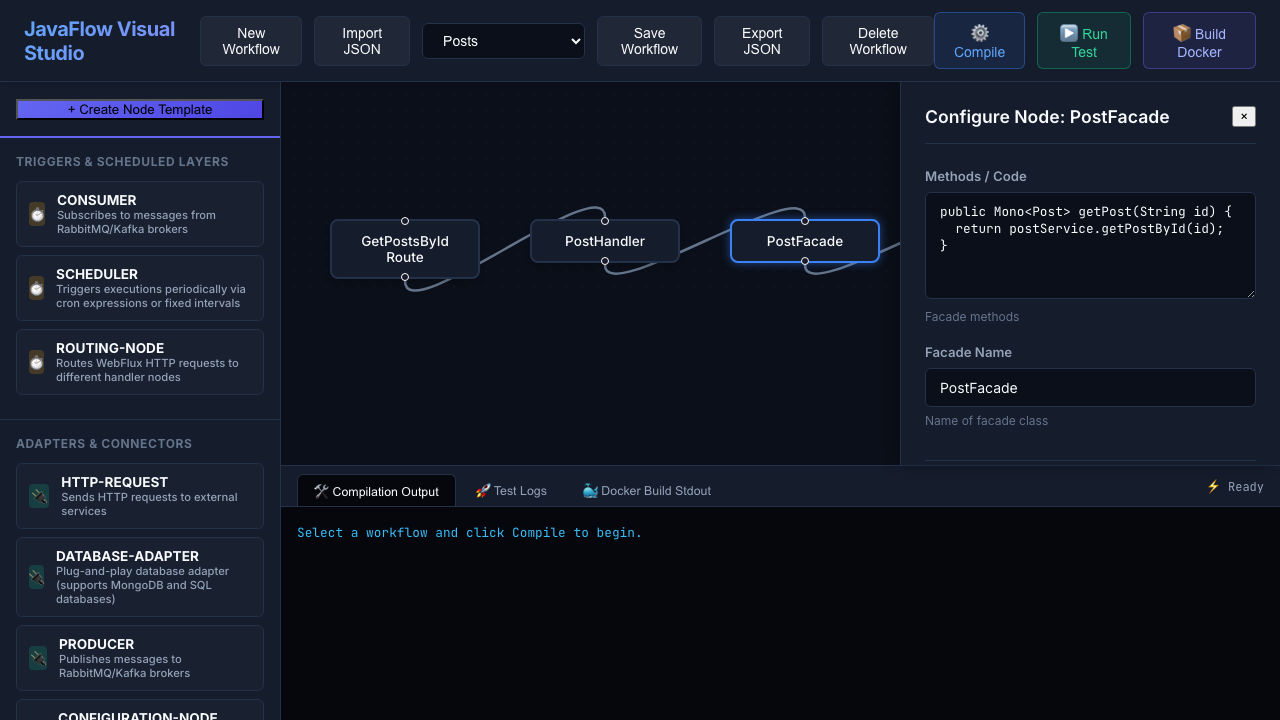Click the SCHEDULER node clock icon
The width and height of the screenshot is (1280, 720).
tap(37, 288)
